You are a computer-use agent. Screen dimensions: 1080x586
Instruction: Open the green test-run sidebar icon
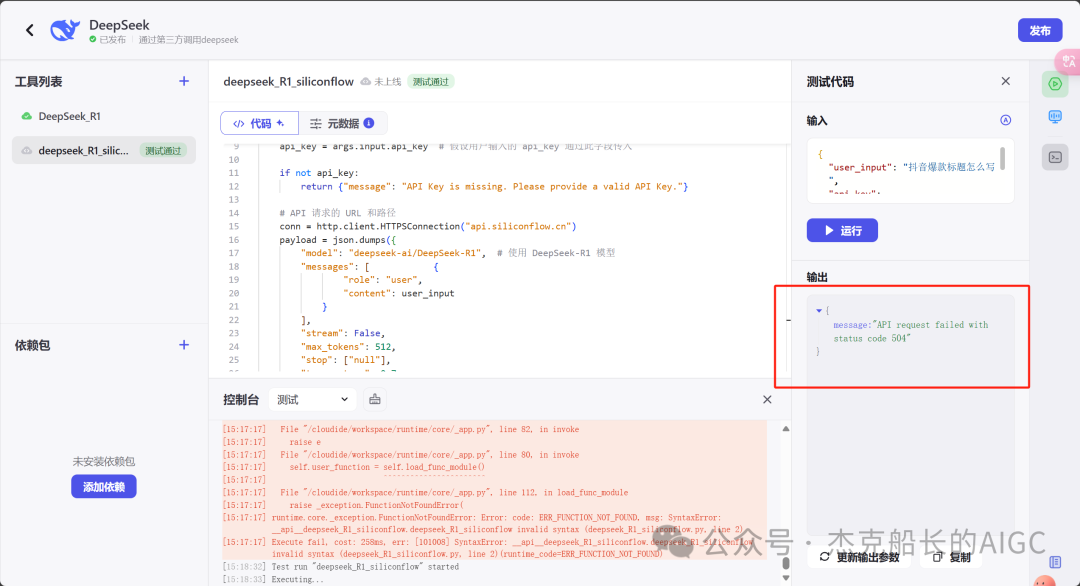point(1055,84)
